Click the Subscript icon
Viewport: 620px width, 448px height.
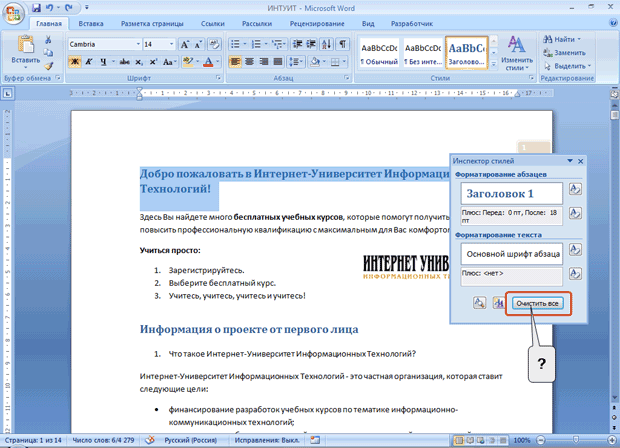(x=139, y=62)
